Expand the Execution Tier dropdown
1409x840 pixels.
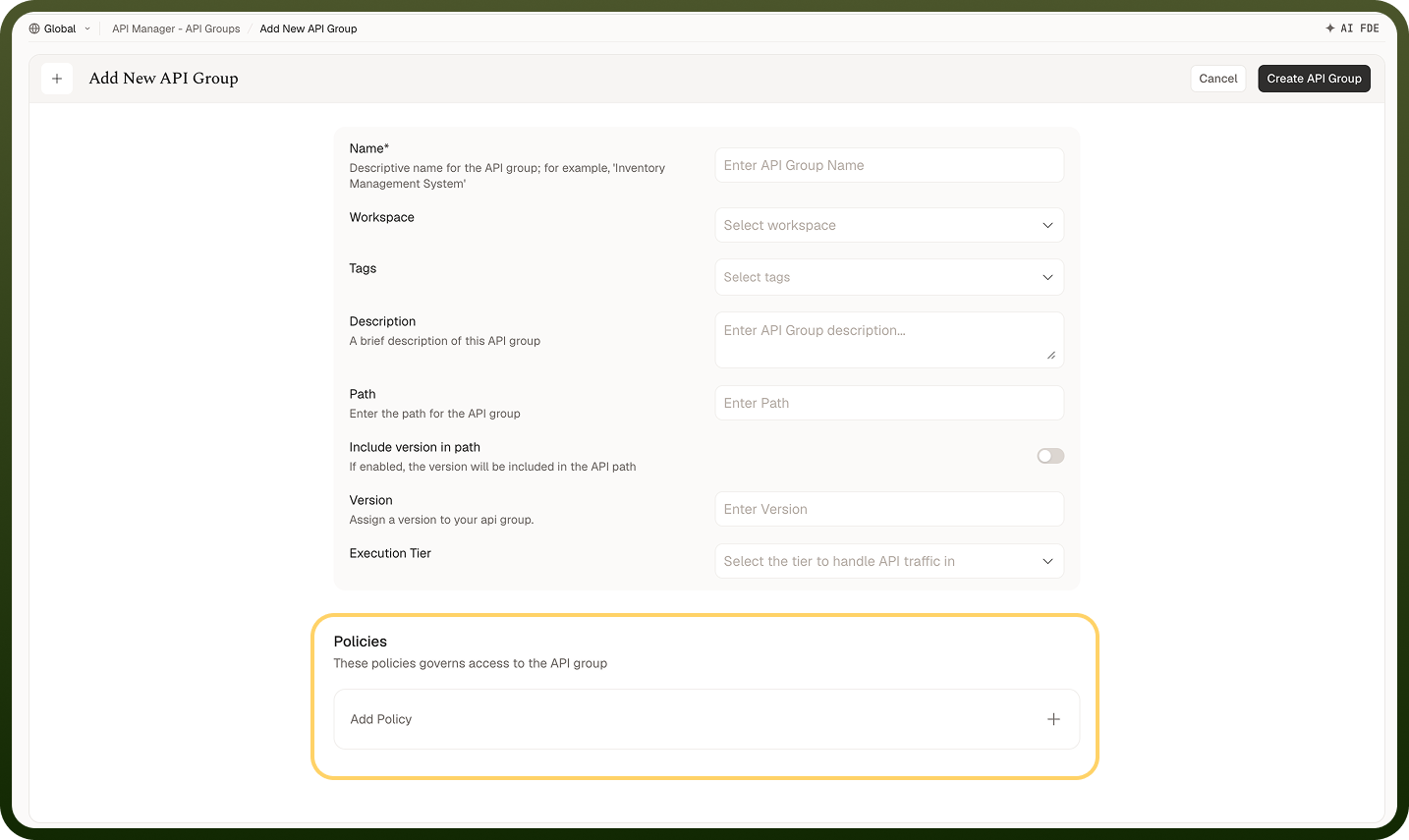889,561
